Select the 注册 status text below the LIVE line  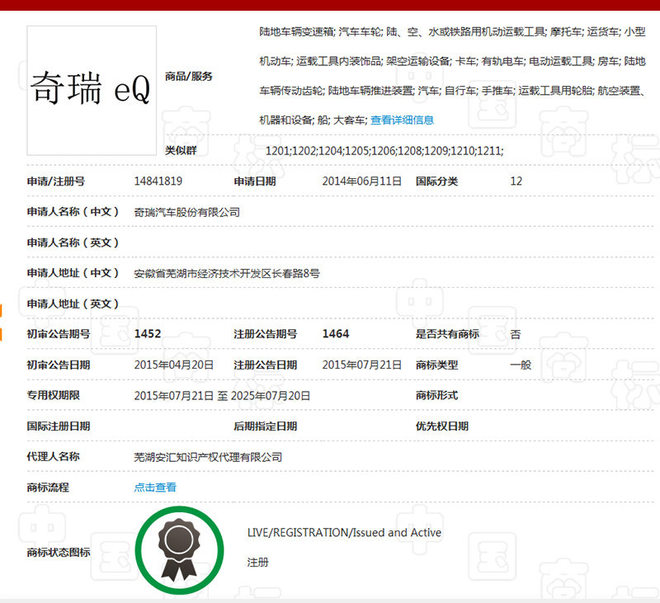click(258, 563)
